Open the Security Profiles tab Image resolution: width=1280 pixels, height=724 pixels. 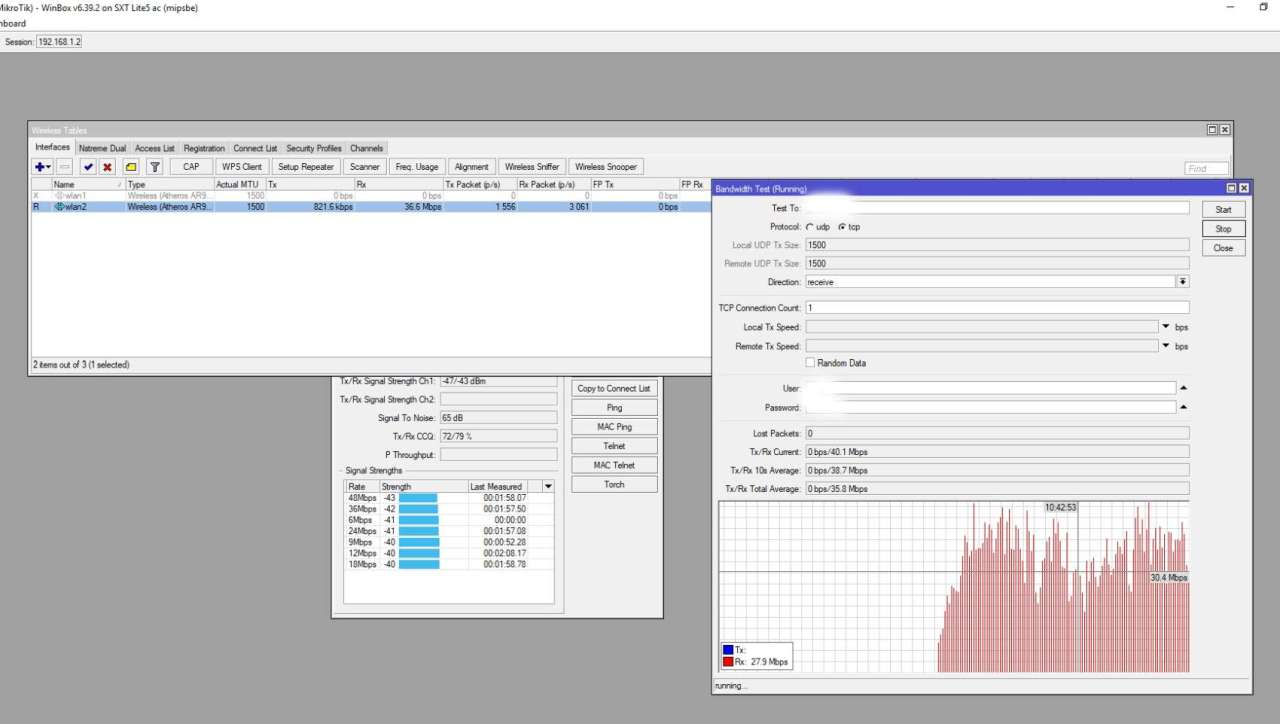click(x=314, y=148)
